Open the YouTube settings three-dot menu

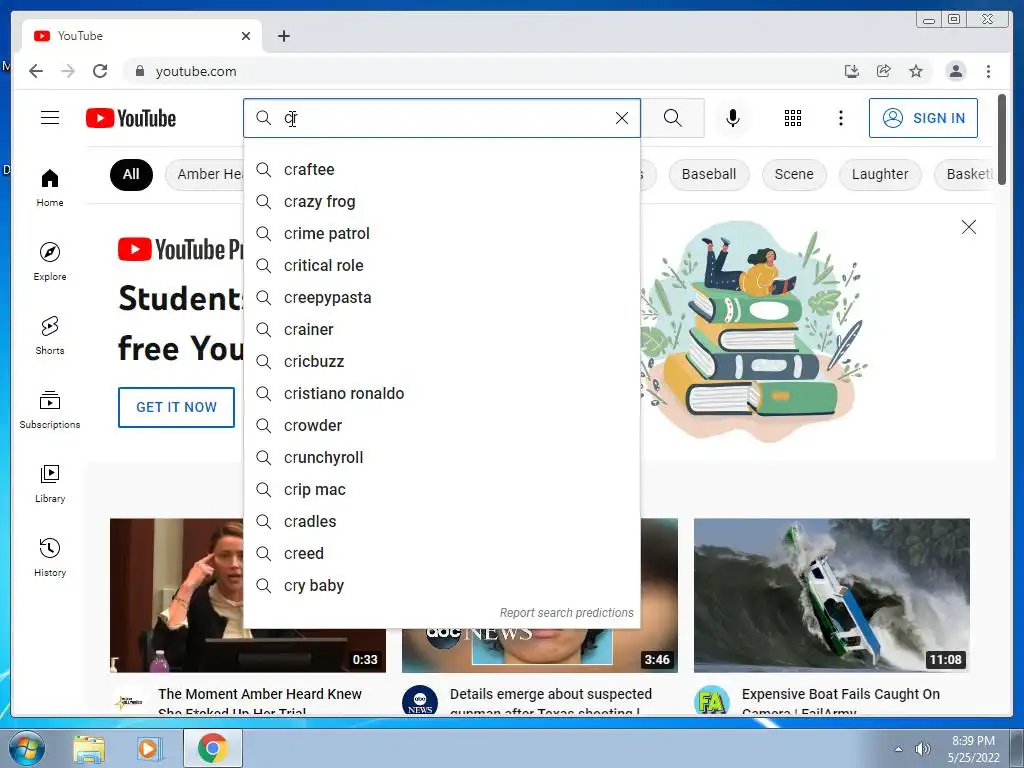(840, 118)
